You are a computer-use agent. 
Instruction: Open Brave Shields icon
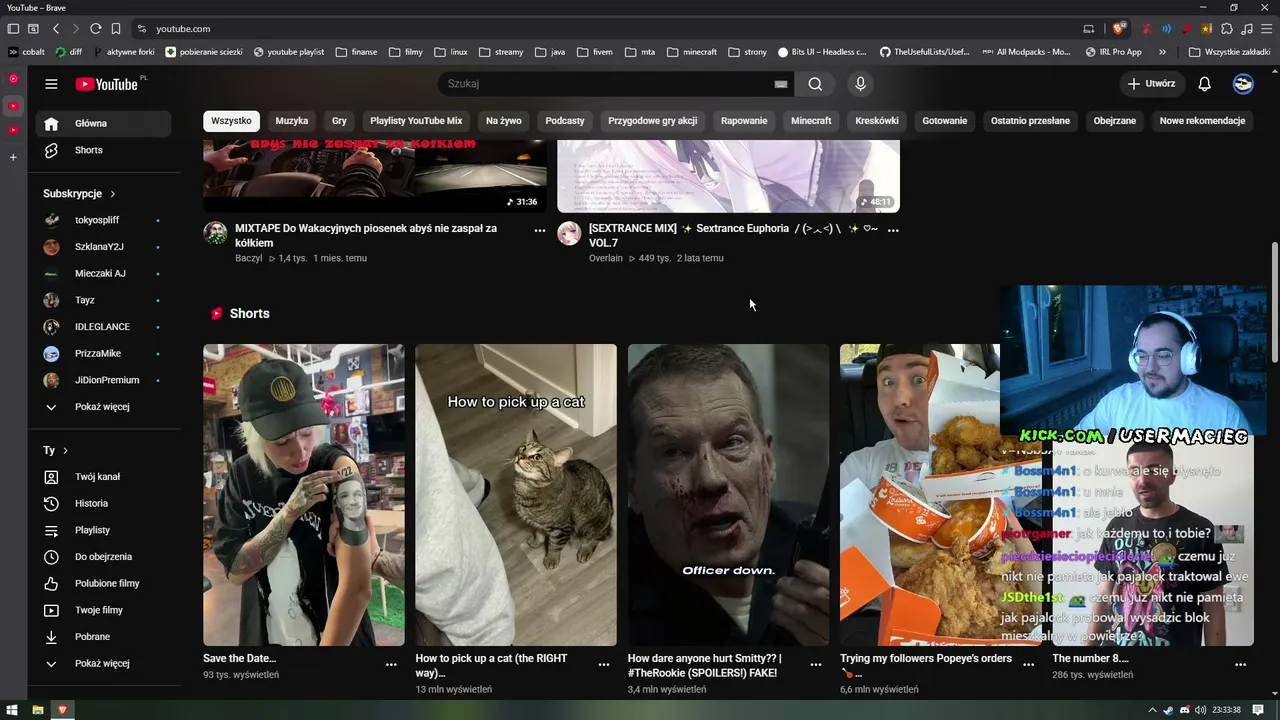[1119, 29]
